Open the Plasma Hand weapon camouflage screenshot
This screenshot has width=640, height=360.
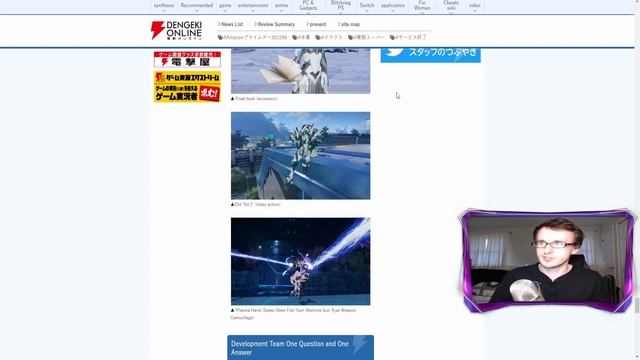[x=300, y=261]
